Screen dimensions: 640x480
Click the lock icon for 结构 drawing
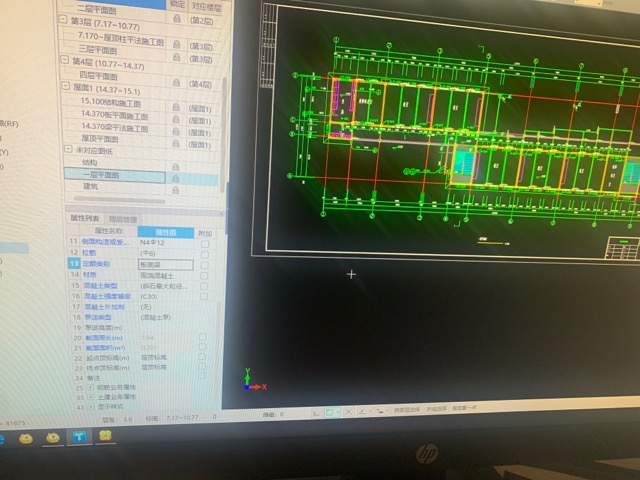[176, 167]
